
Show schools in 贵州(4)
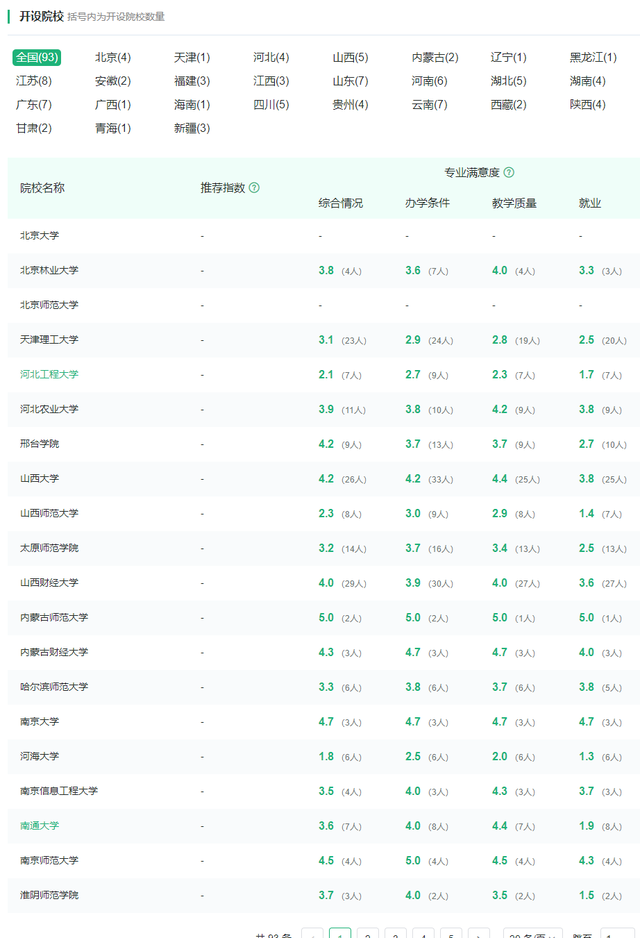coord(351,105)
